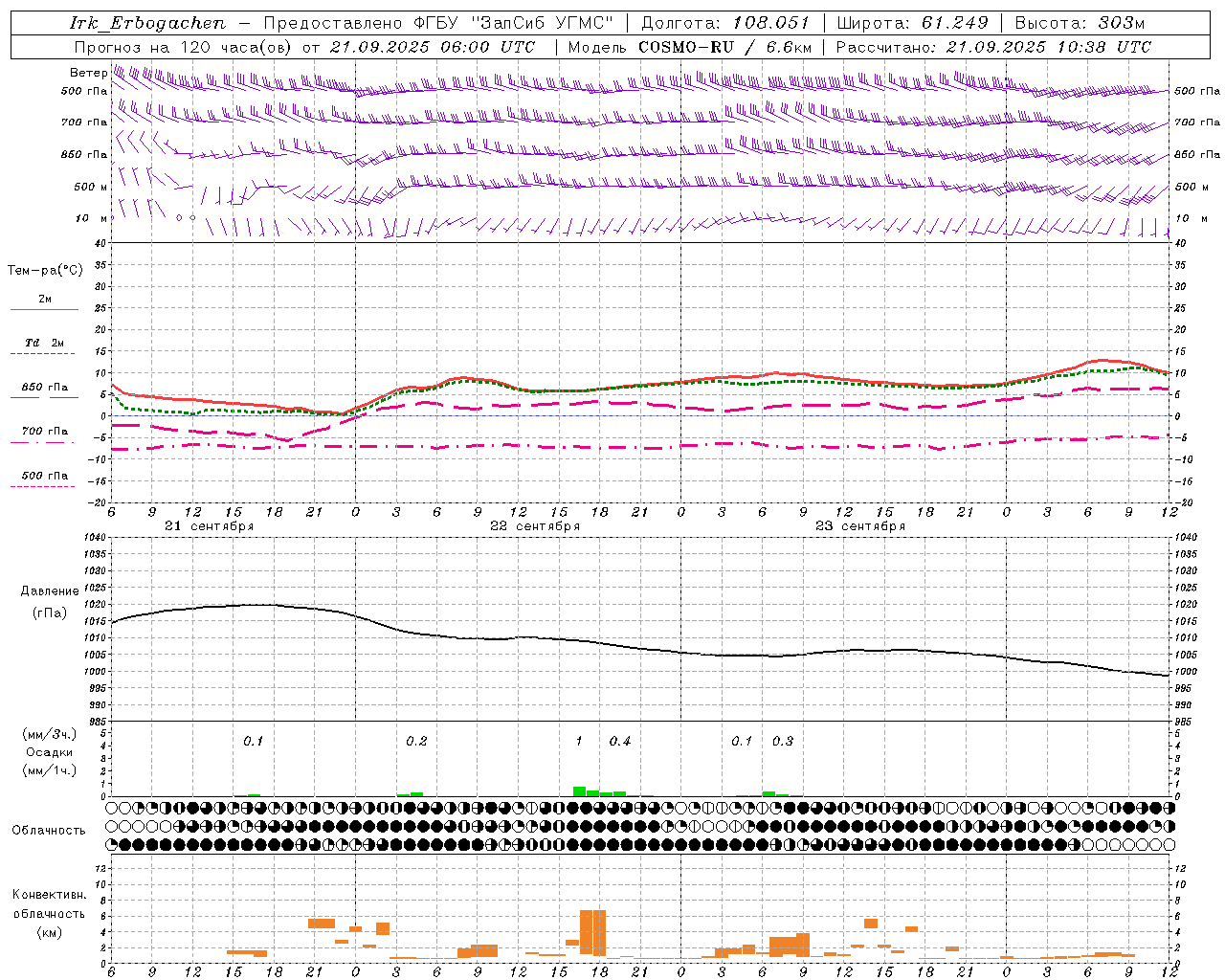Screen dimensions: 1225x980
Task: Click the 2м line sample in the temperature legend
Action: click(x=44, y=309)
